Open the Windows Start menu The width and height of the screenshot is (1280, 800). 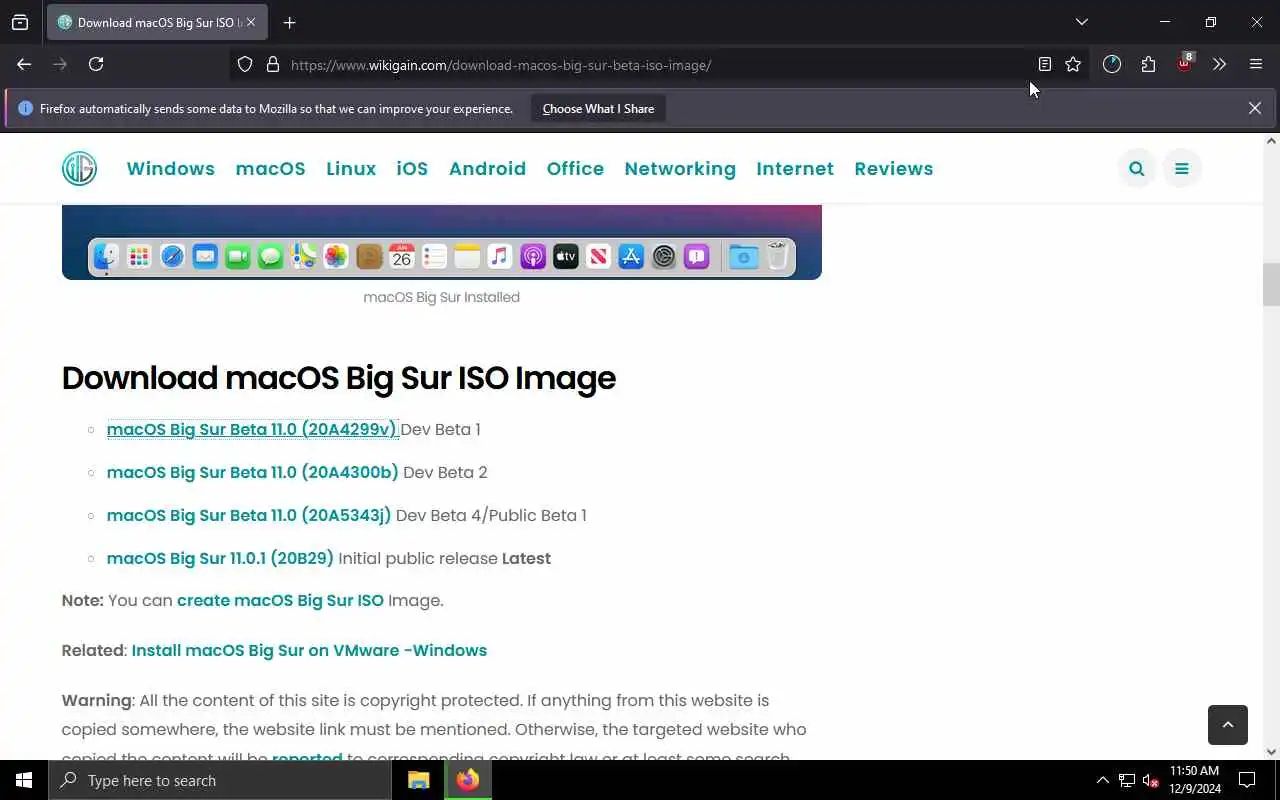pos(24,780)
